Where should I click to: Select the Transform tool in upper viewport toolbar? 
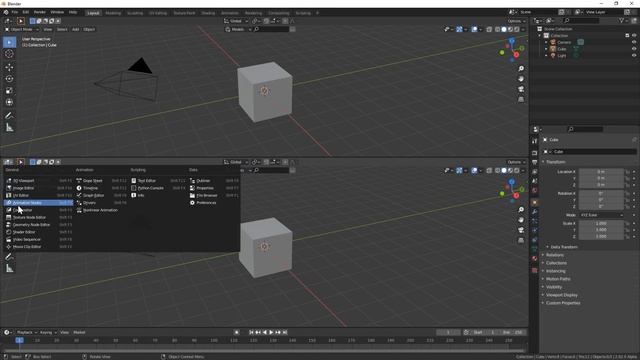tap(9, 102)
